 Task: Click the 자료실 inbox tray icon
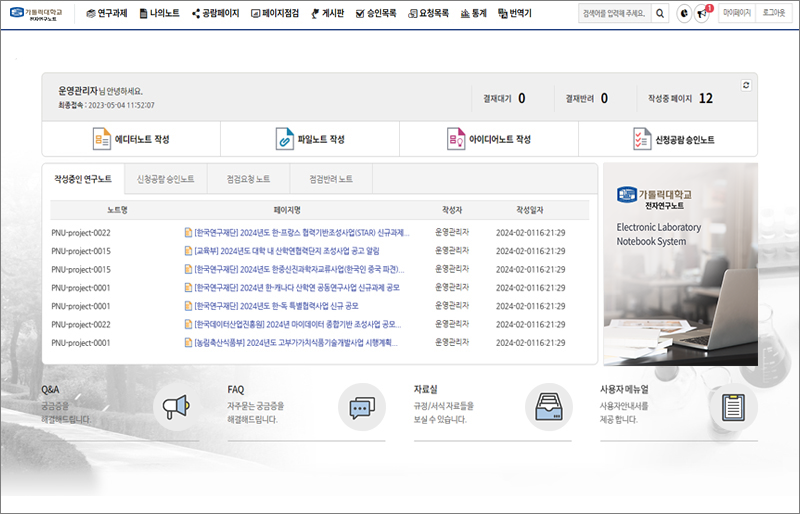549,407
